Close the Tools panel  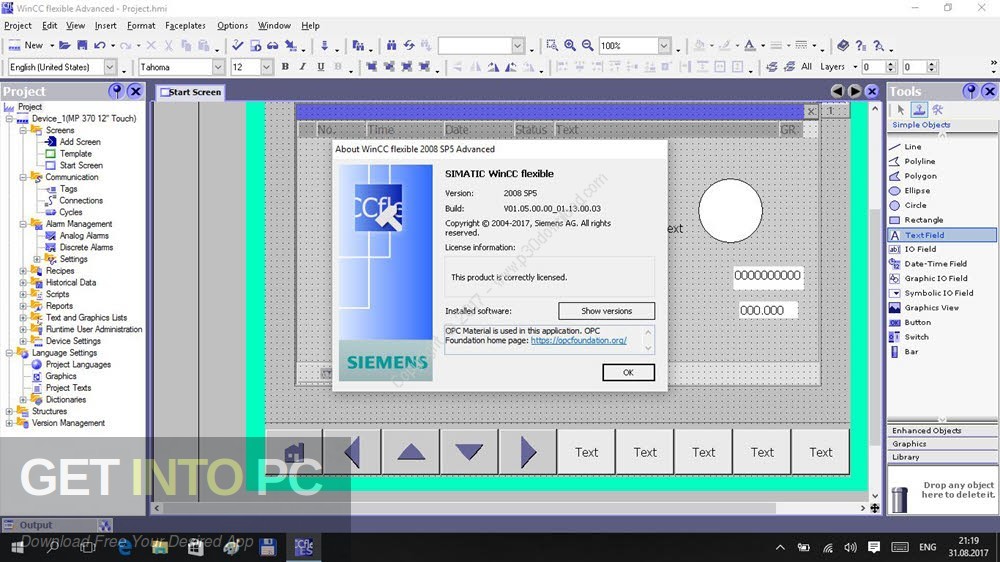[x=989, y=91]
